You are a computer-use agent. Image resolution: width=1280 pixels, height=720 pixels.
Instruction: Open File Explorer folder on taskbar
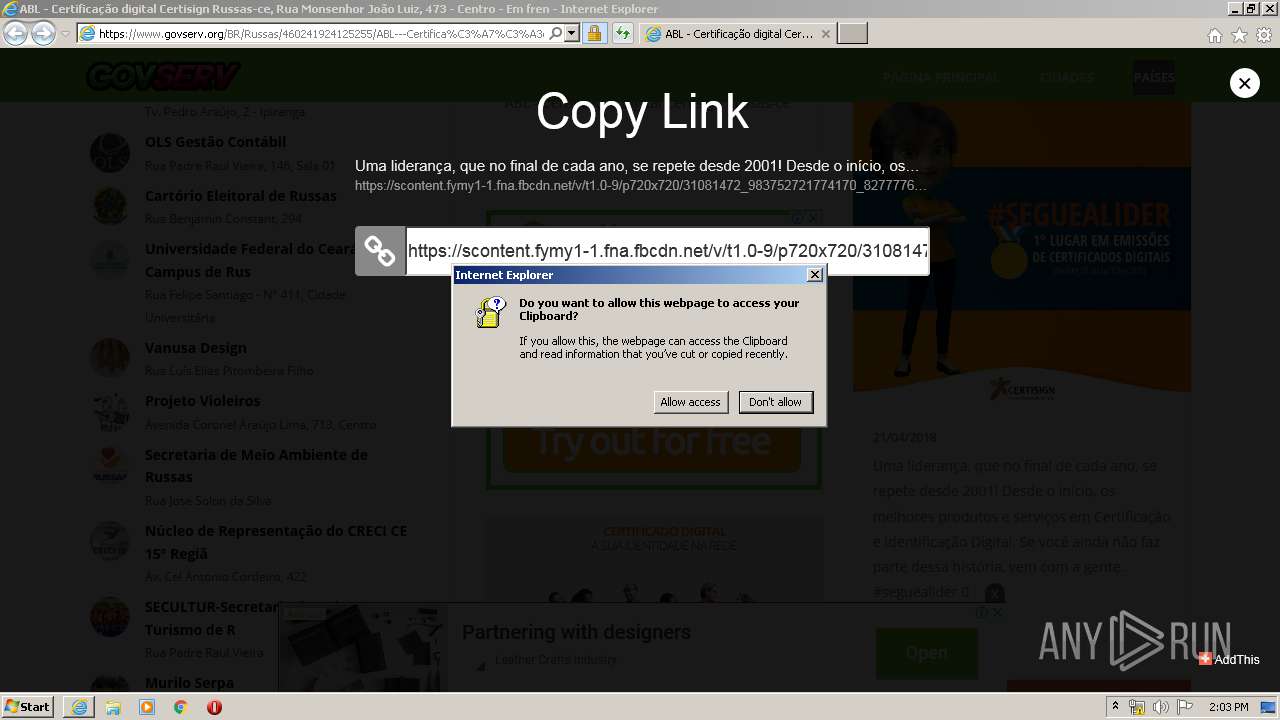(113, 707)
